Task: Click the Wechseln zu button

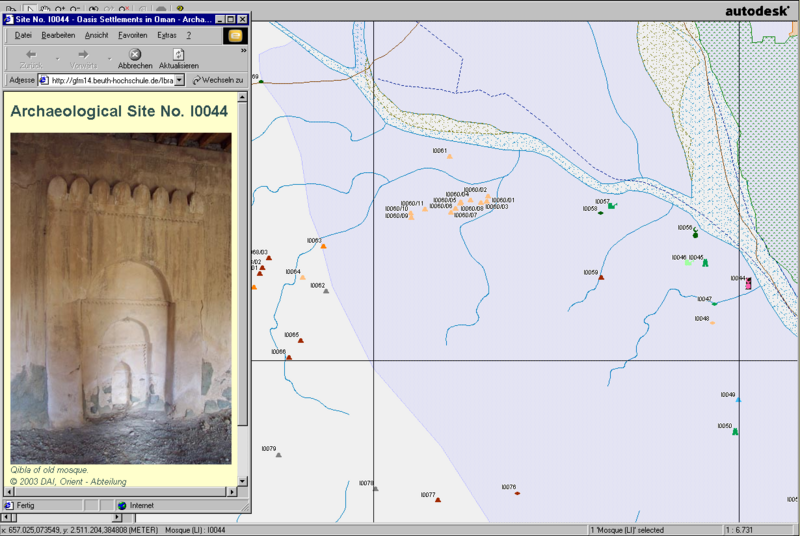Action: point(218,80)
